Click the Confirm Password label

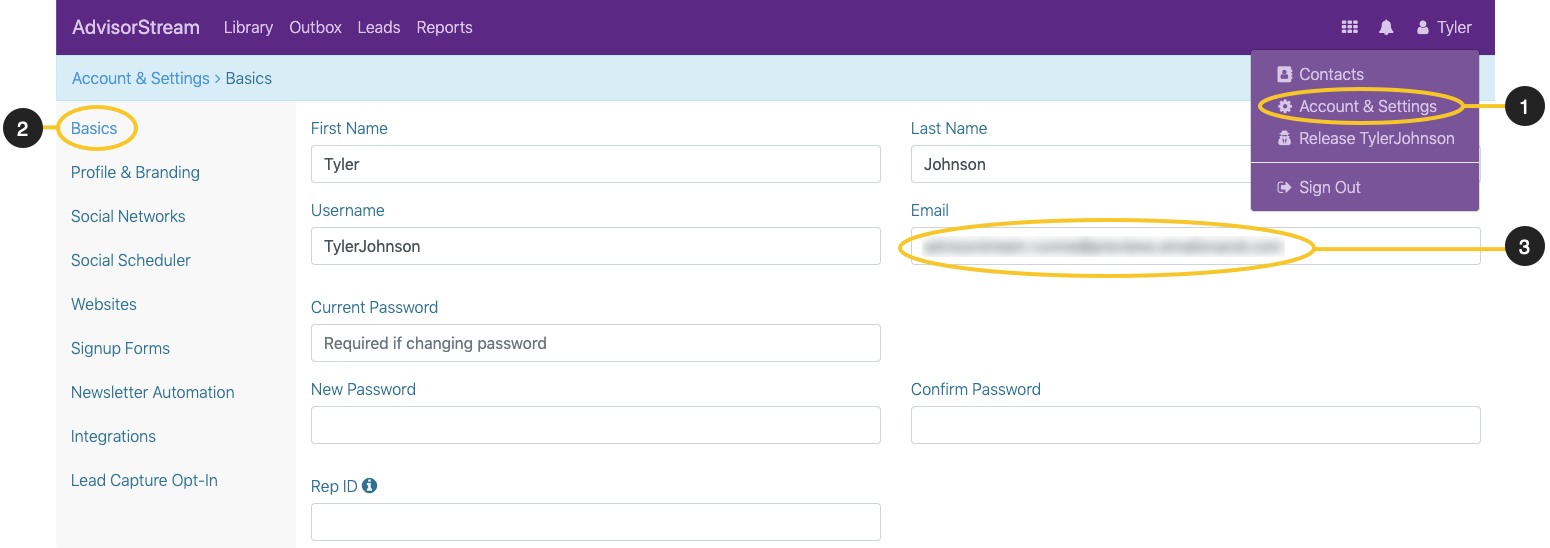[x=976, y=389]
